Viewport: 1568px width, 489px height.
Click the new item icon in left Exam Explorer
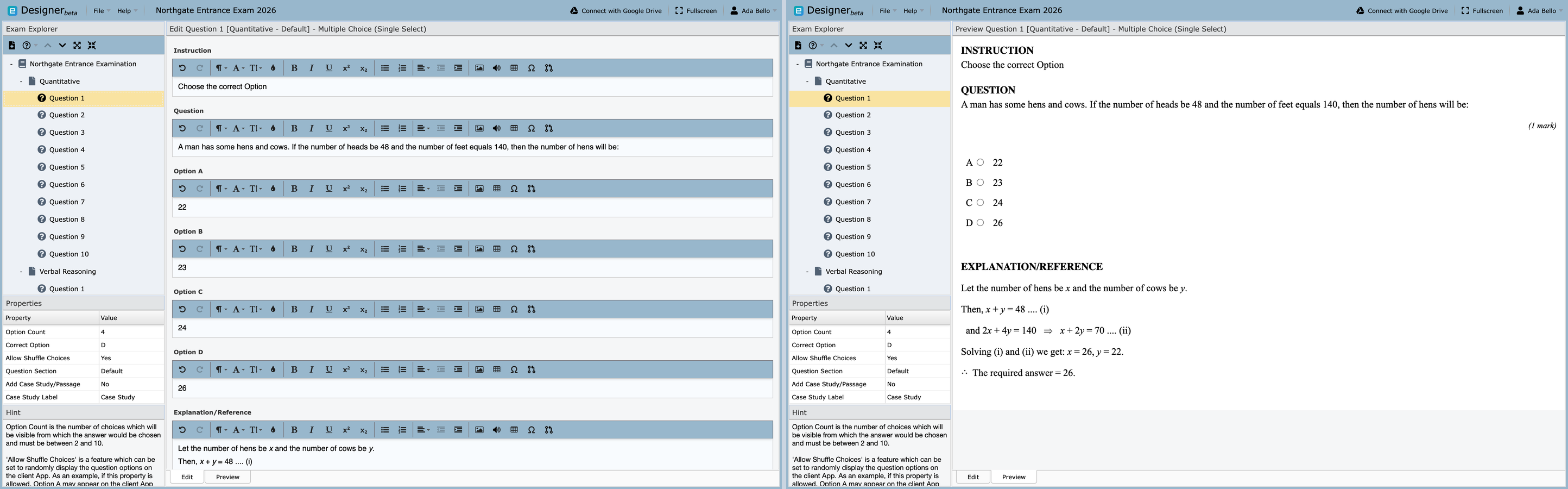(11, 45)
